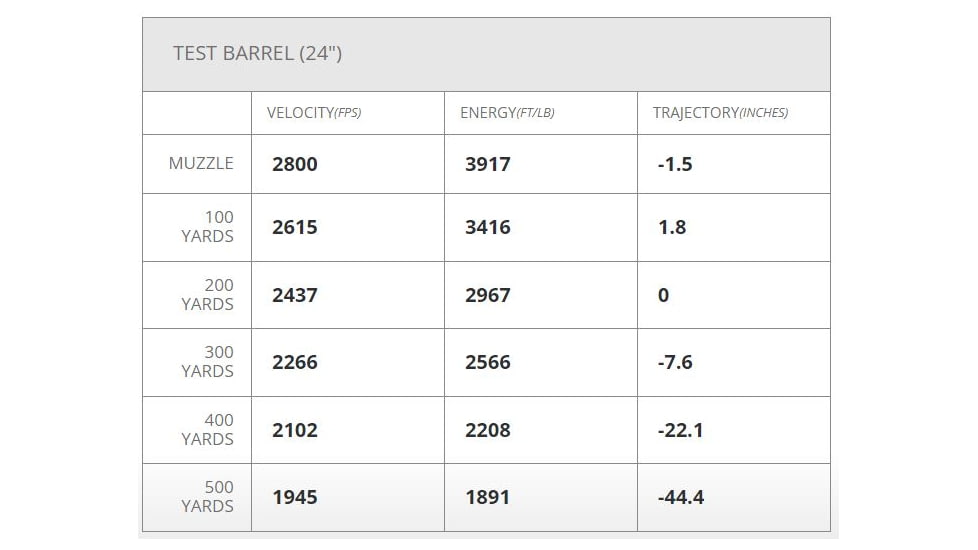
Task: Click the MUZZLE row label
Action: coord(201,163)
